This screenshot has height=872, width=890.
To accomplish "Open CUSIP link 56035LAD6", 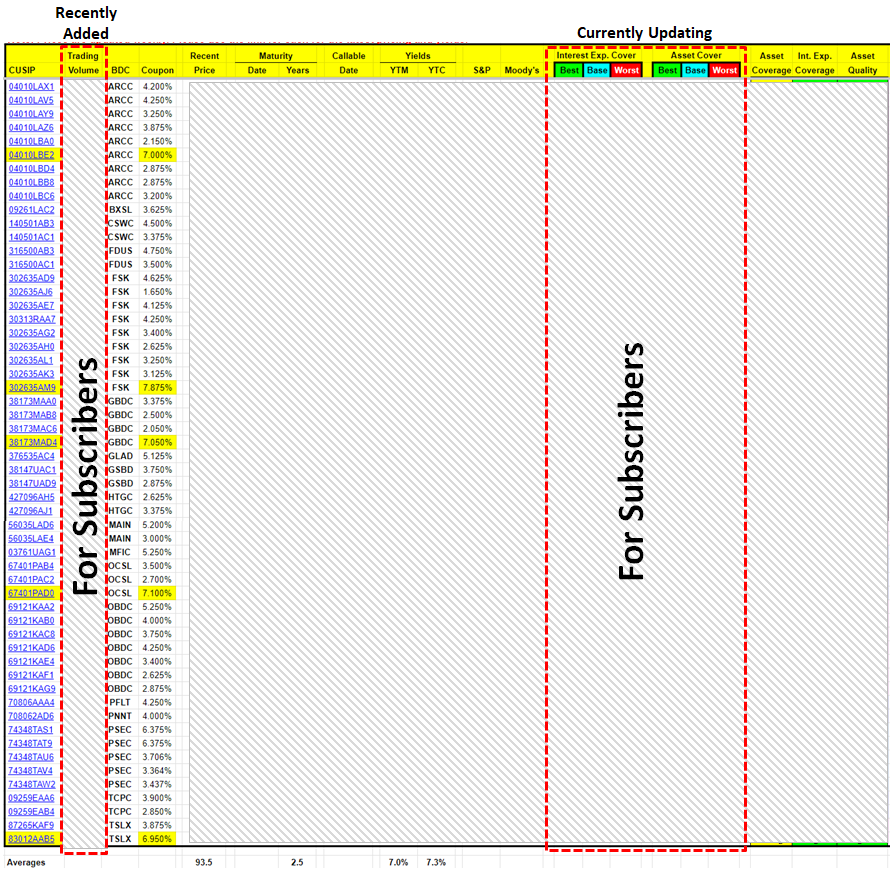I will (x=31, y=525).
